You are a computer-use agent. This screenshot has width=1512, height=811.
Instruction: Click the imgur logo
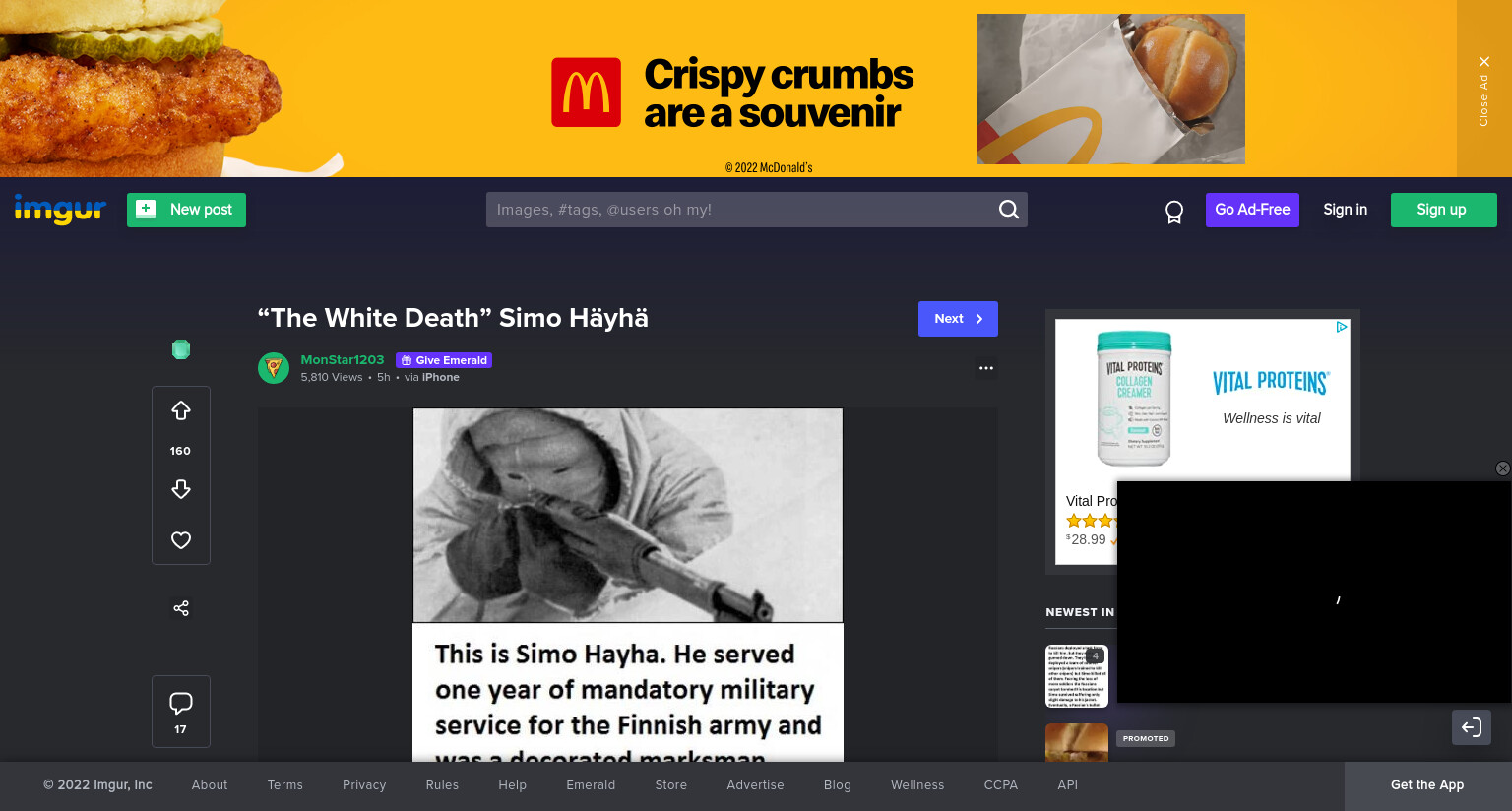tap(60, 209)
